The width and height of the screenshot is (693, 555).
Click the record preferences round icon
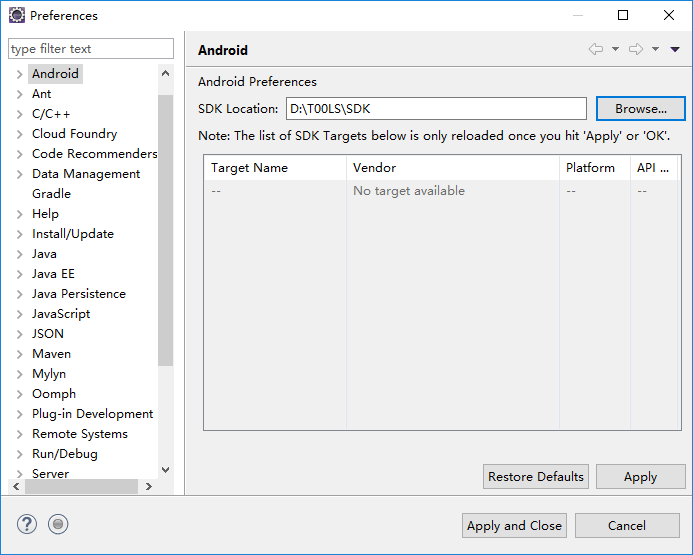pyautogui.click(x=58, y=525)
